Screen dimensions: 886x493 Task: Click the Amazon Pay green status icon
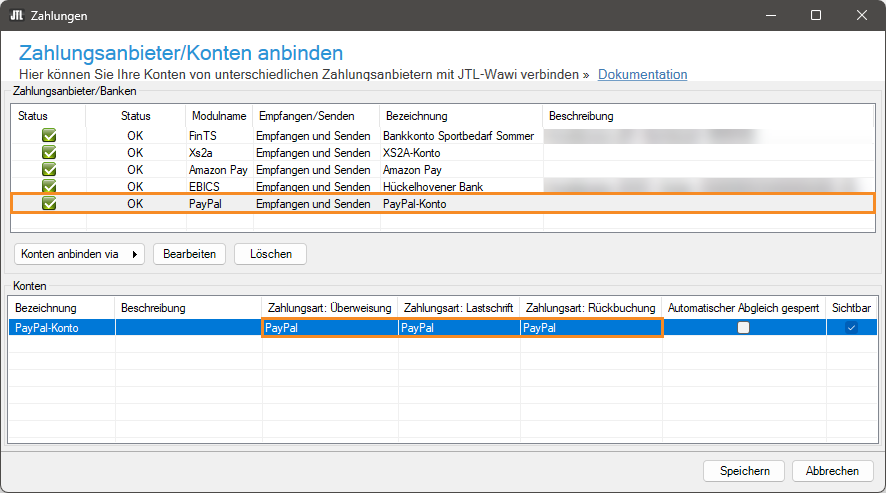[49, 170]
